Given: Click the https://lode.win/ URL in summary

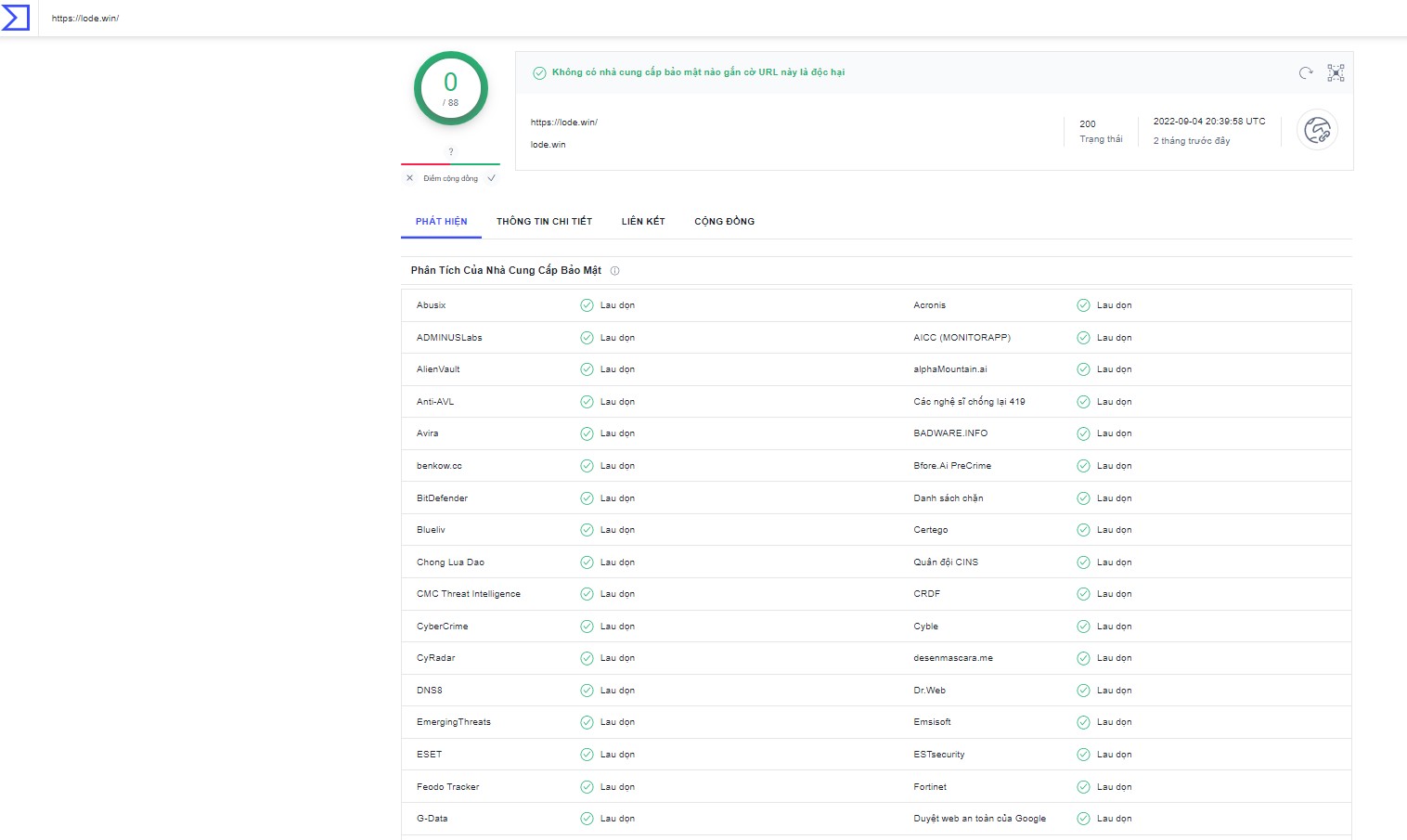Looking at the screenshot, I should tap(564, 123).
